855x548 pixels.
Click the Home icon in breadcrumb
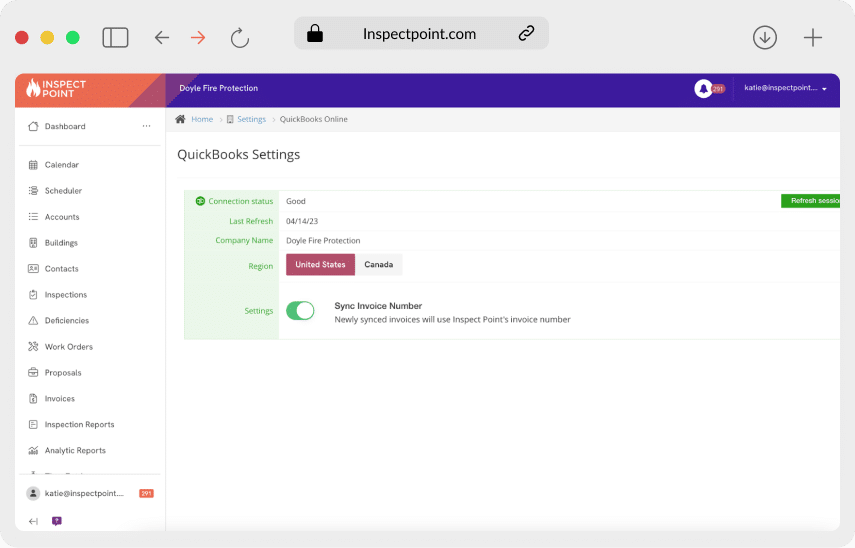pos(180,119)
